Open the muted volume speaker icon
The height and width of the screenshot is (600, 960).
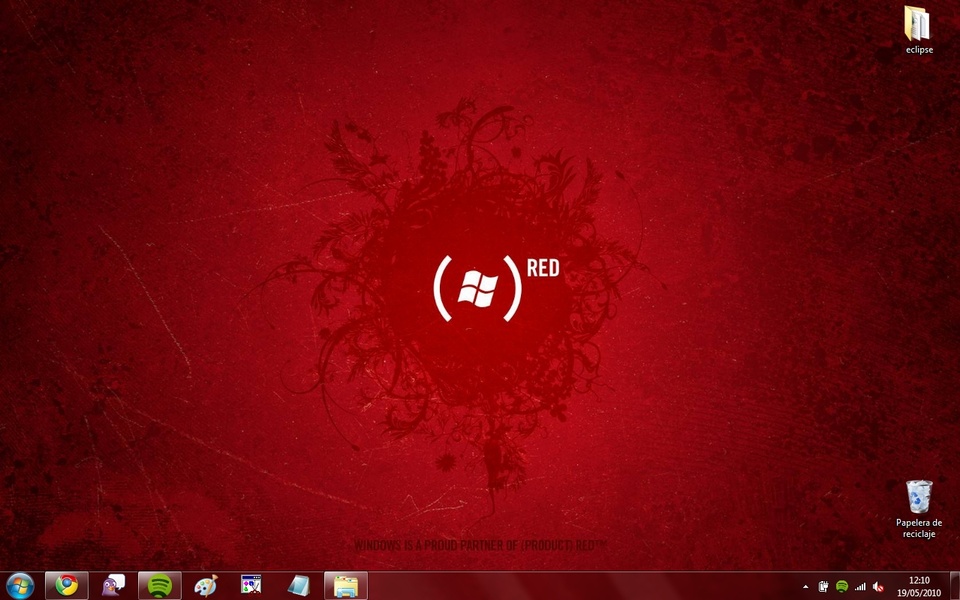click(x=879, y=587)
